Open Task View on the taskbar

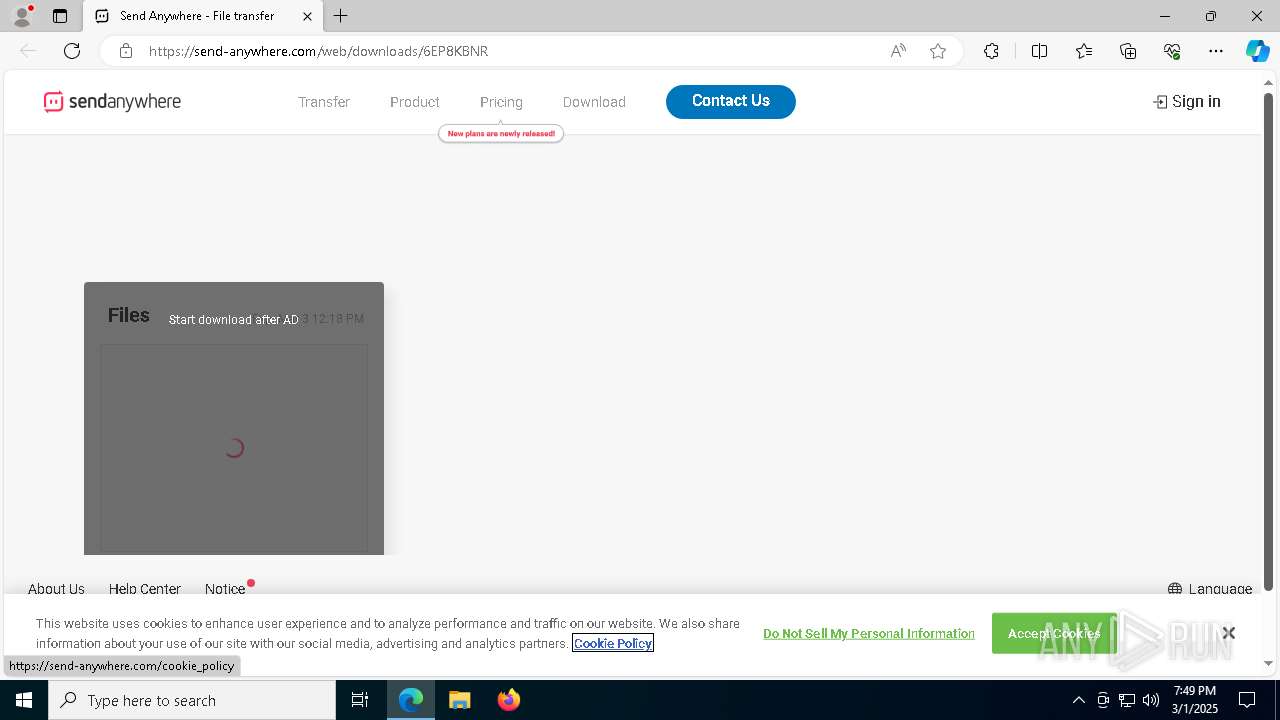click(360, 700)
